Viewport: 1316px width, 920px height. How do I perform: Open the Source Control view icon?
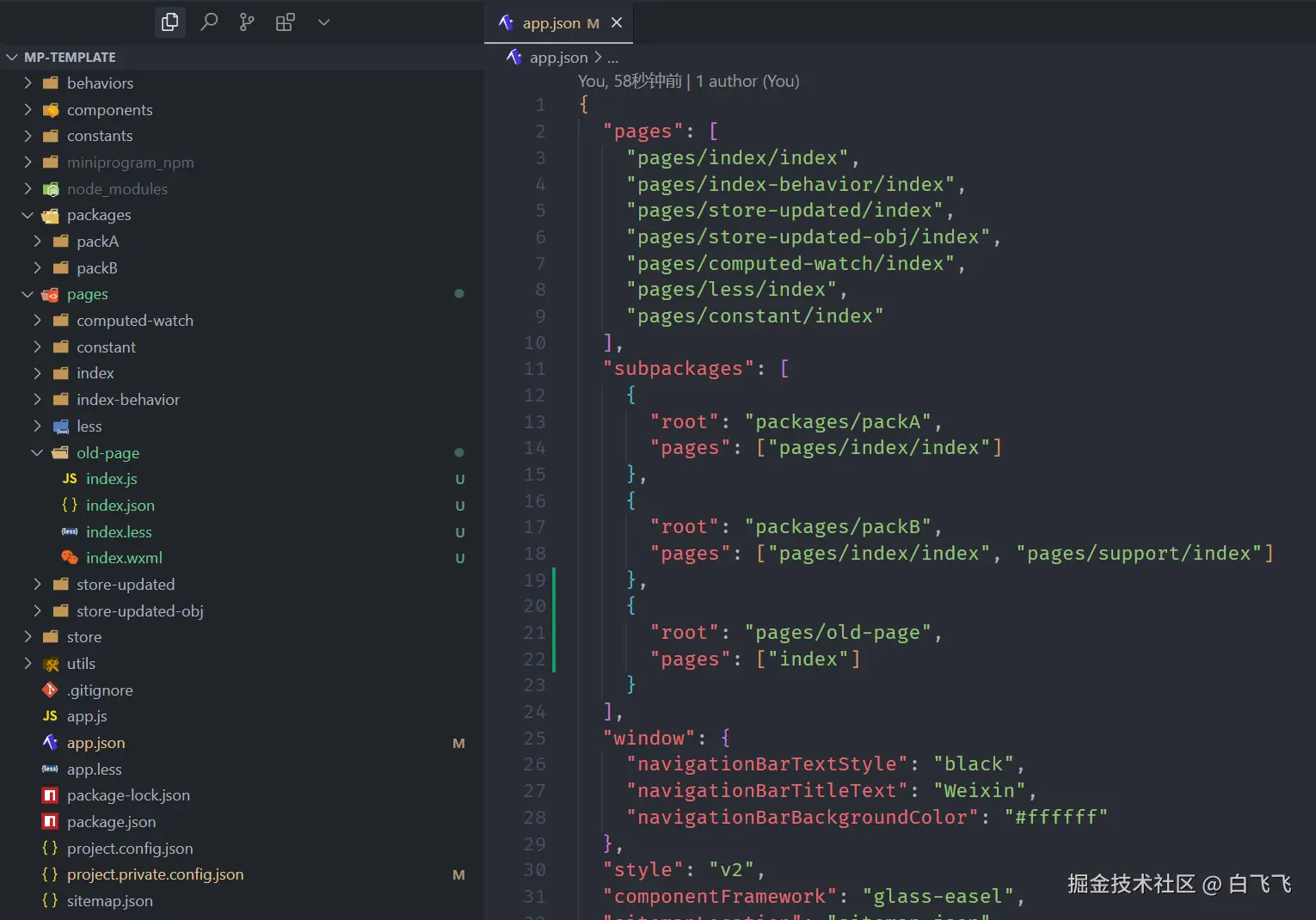click(x=247, y=22)
